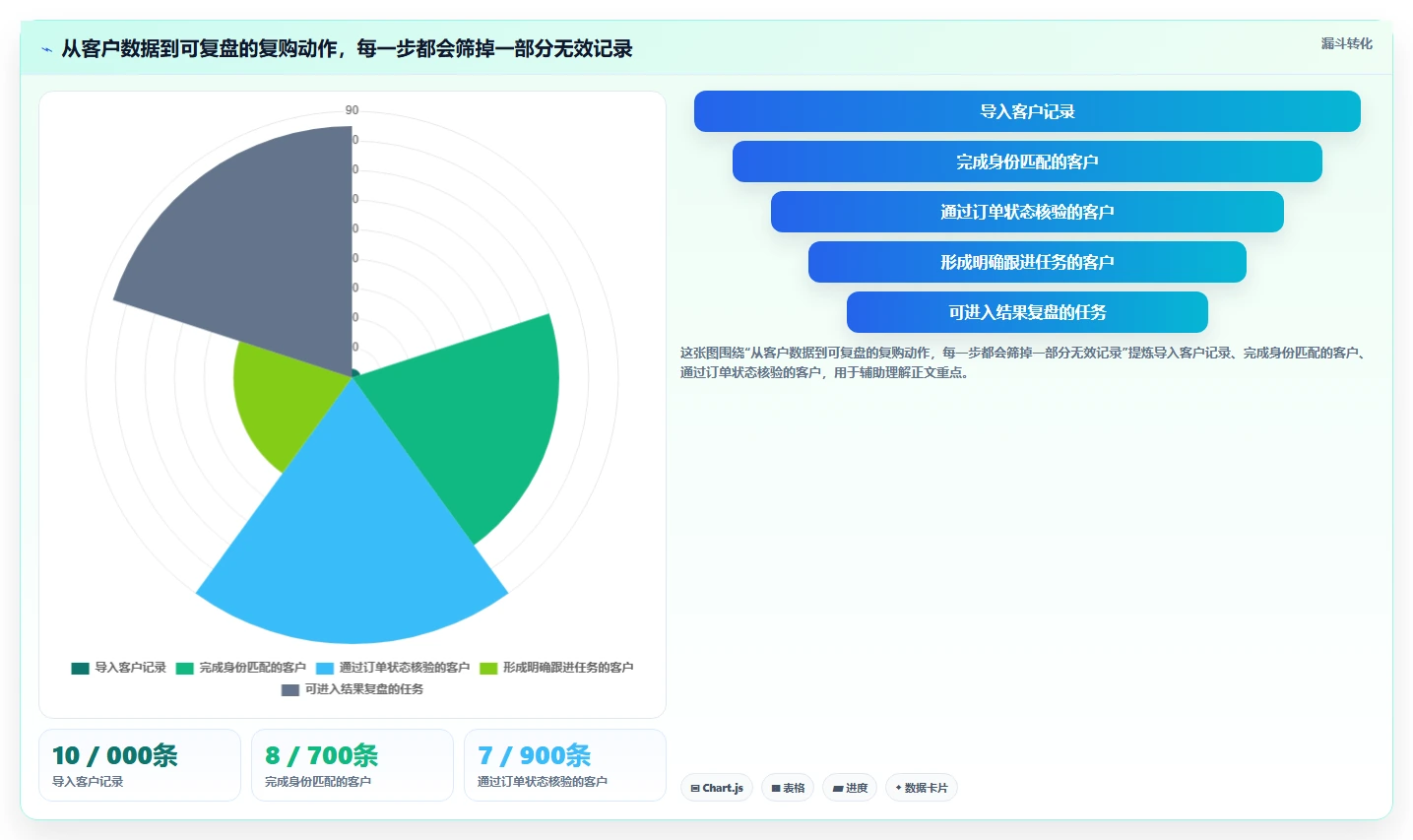
Task: Select the 形成明确跟进任务的客户 funnel bar
Action: click(1027, 262)
